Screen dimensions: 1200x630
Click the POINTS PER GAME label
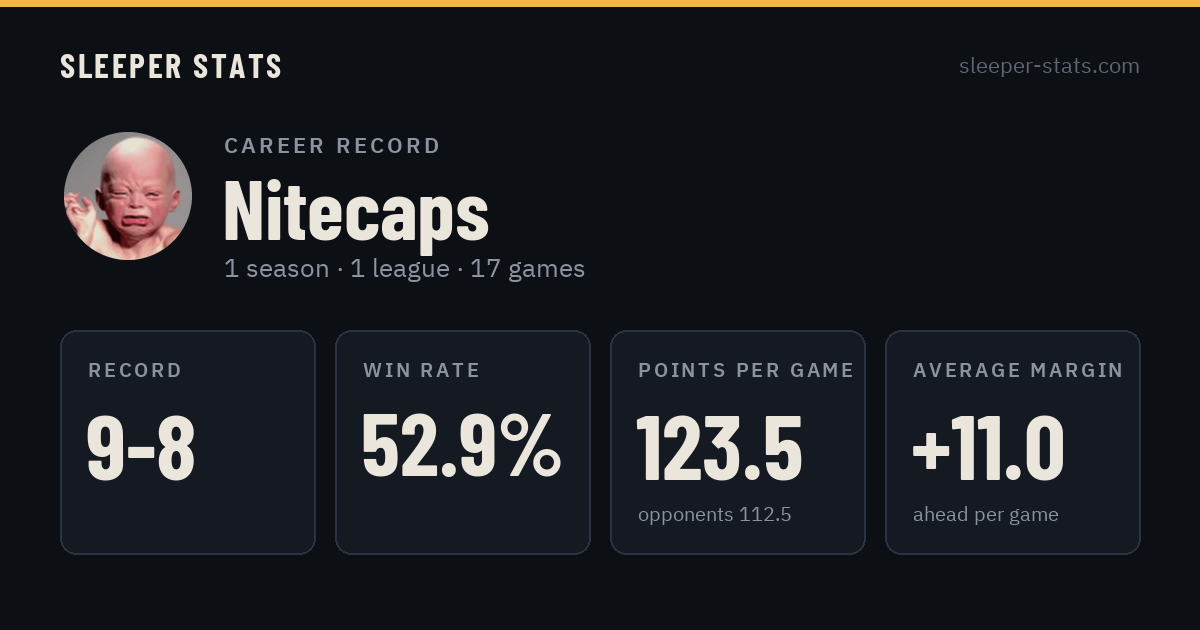(x=746, y=371)
